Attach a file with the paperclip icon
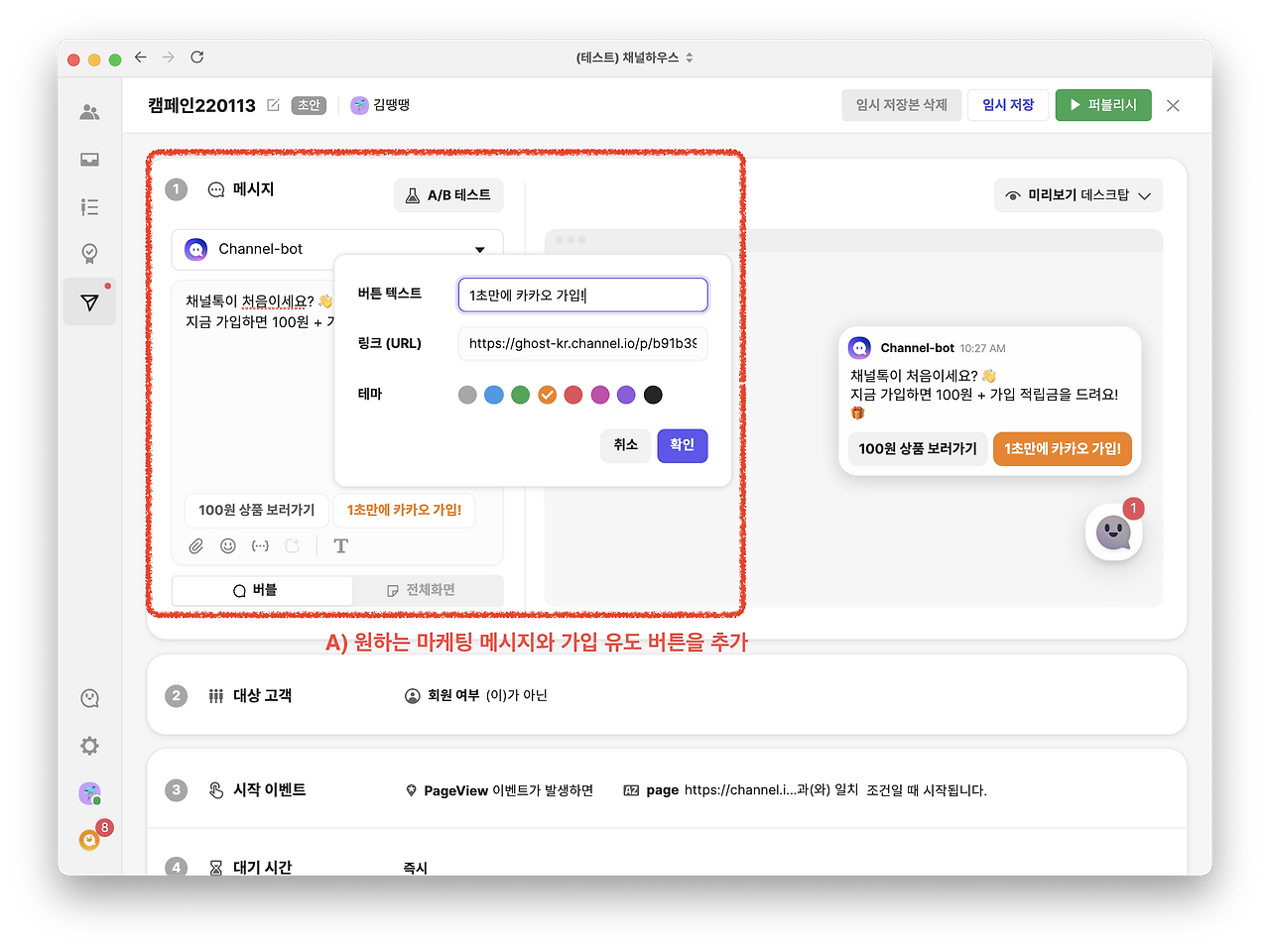Viewport: 1270px width, 952px height. [x=196, y=546]
